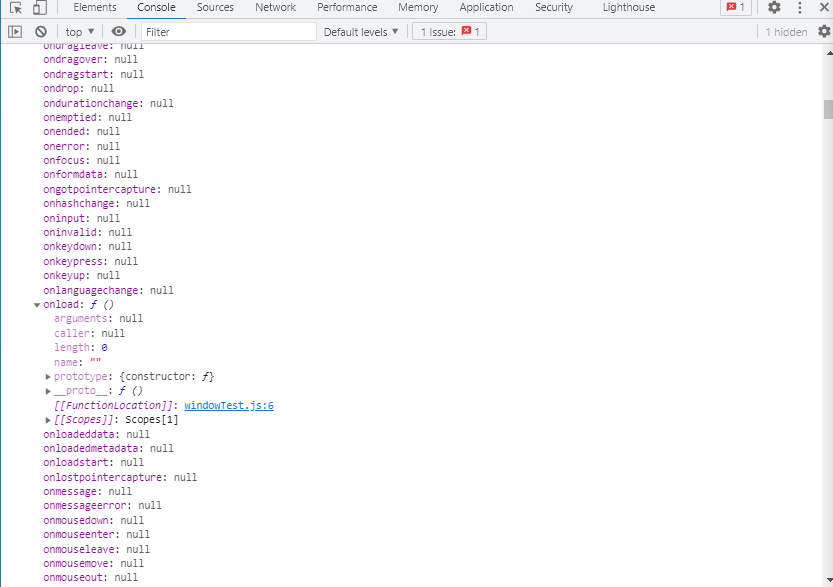Select the onerror property row
833x587 pixels.
tap(82, 146)
